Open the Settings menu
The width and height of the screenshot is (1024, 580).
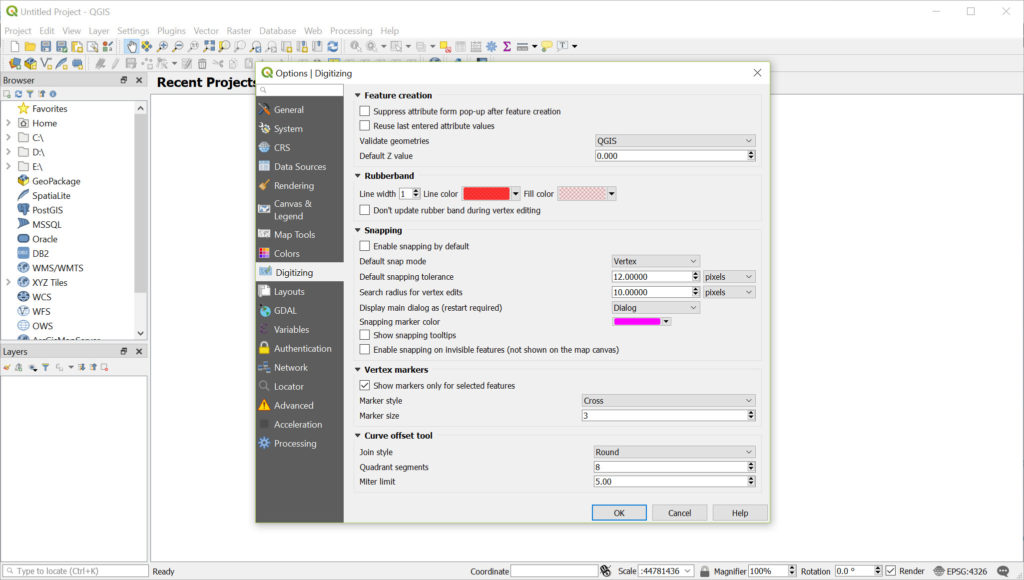tap(133, 31)
